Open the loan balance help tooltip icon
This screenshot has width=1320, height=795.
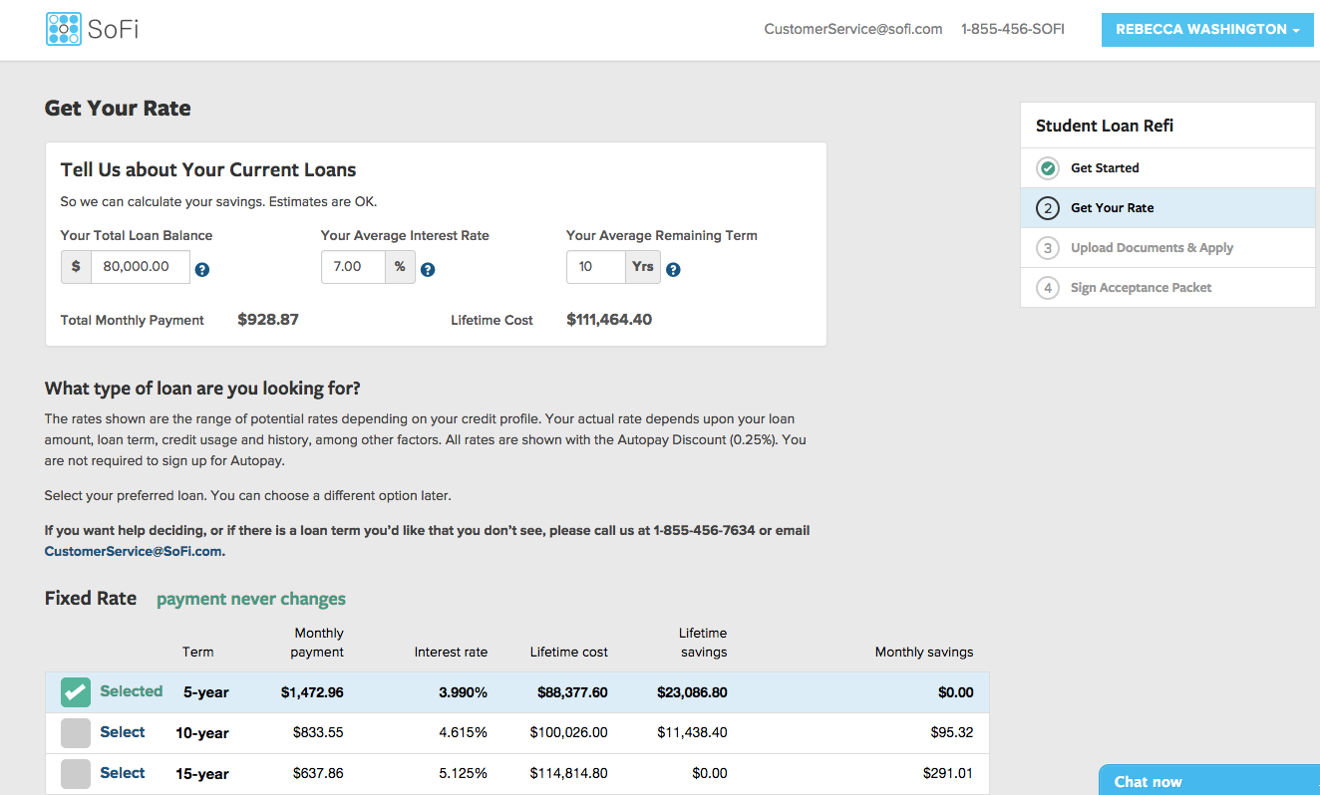[x=202, y=269]
